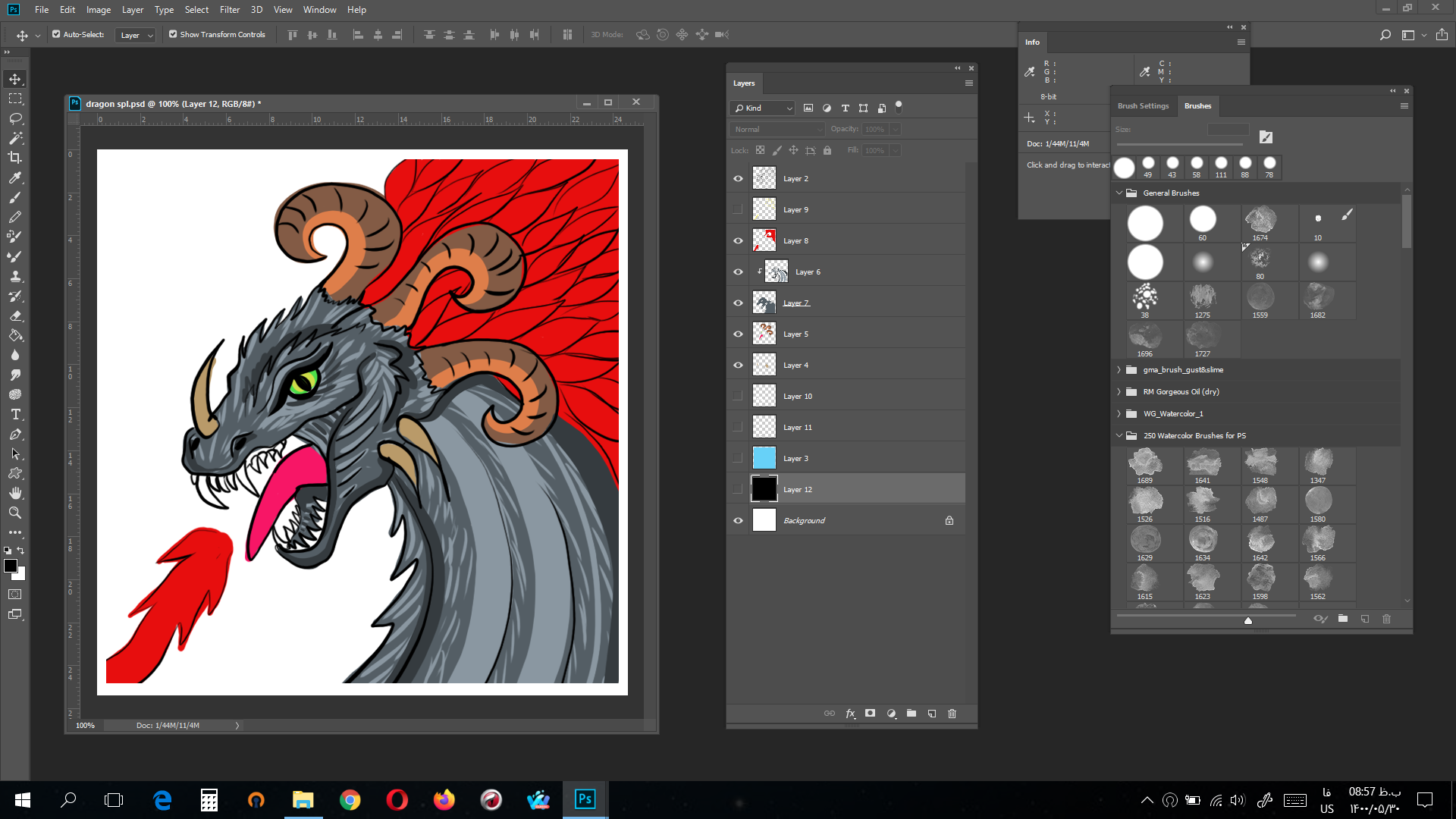Select the Lasso tool

[15, 118]
